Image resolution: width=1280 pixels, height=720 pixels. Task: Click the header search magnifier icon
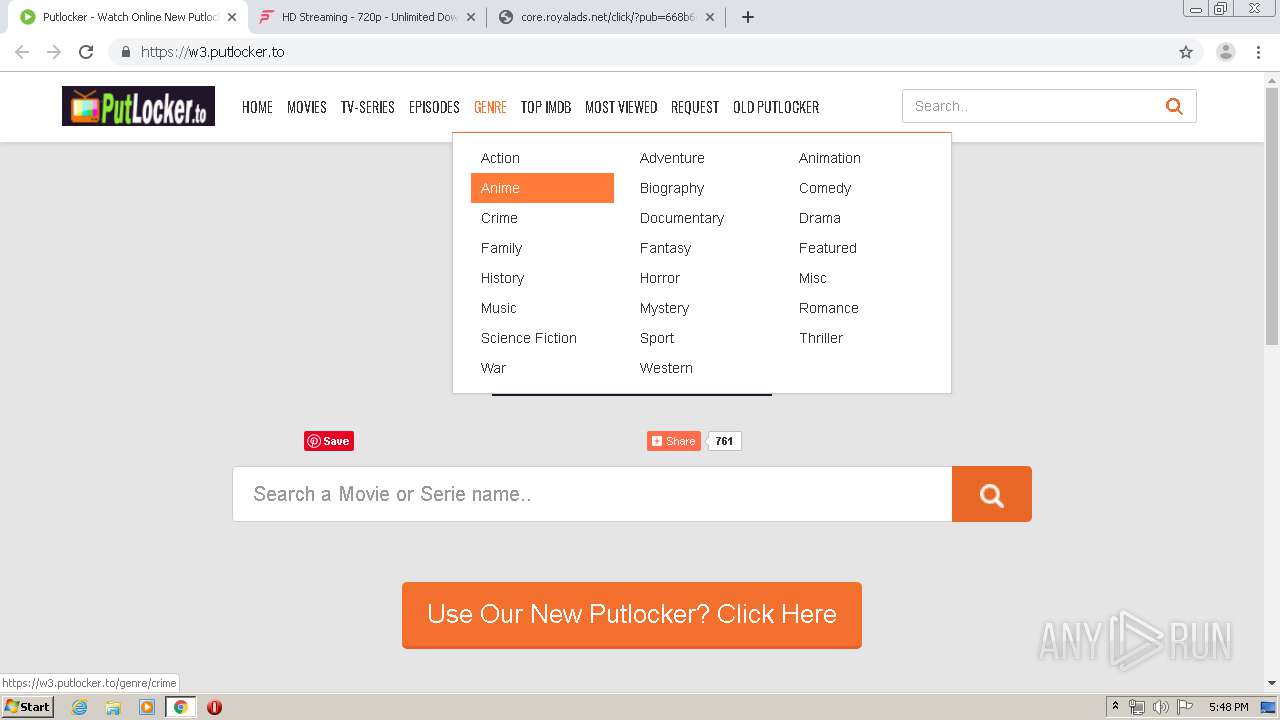1174,106
